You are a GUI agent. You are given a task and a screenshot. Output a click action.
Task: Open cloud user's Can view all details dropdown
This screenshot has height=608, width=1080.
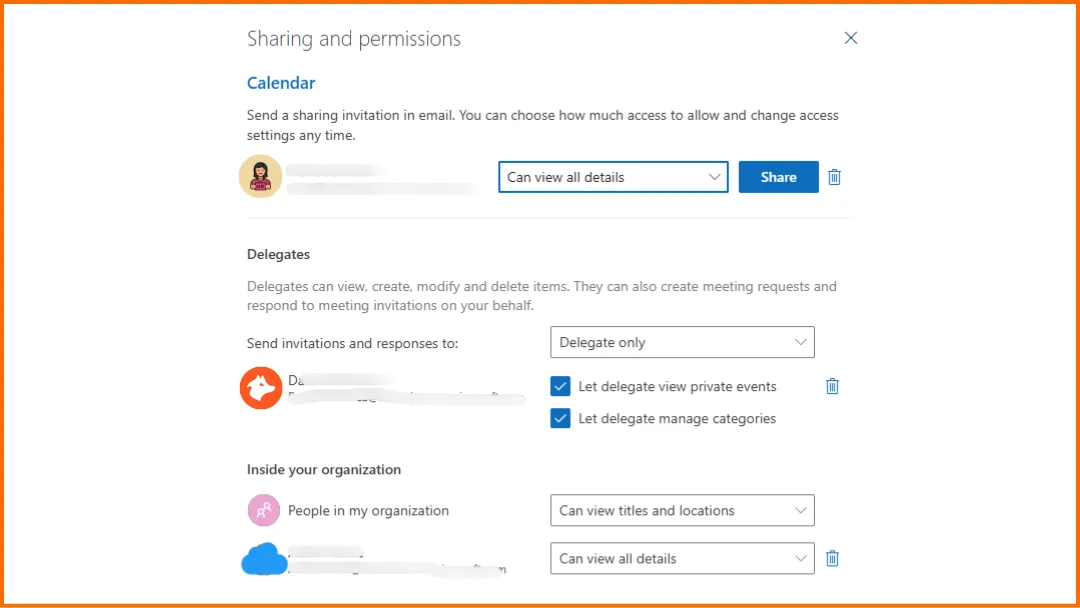682,558
